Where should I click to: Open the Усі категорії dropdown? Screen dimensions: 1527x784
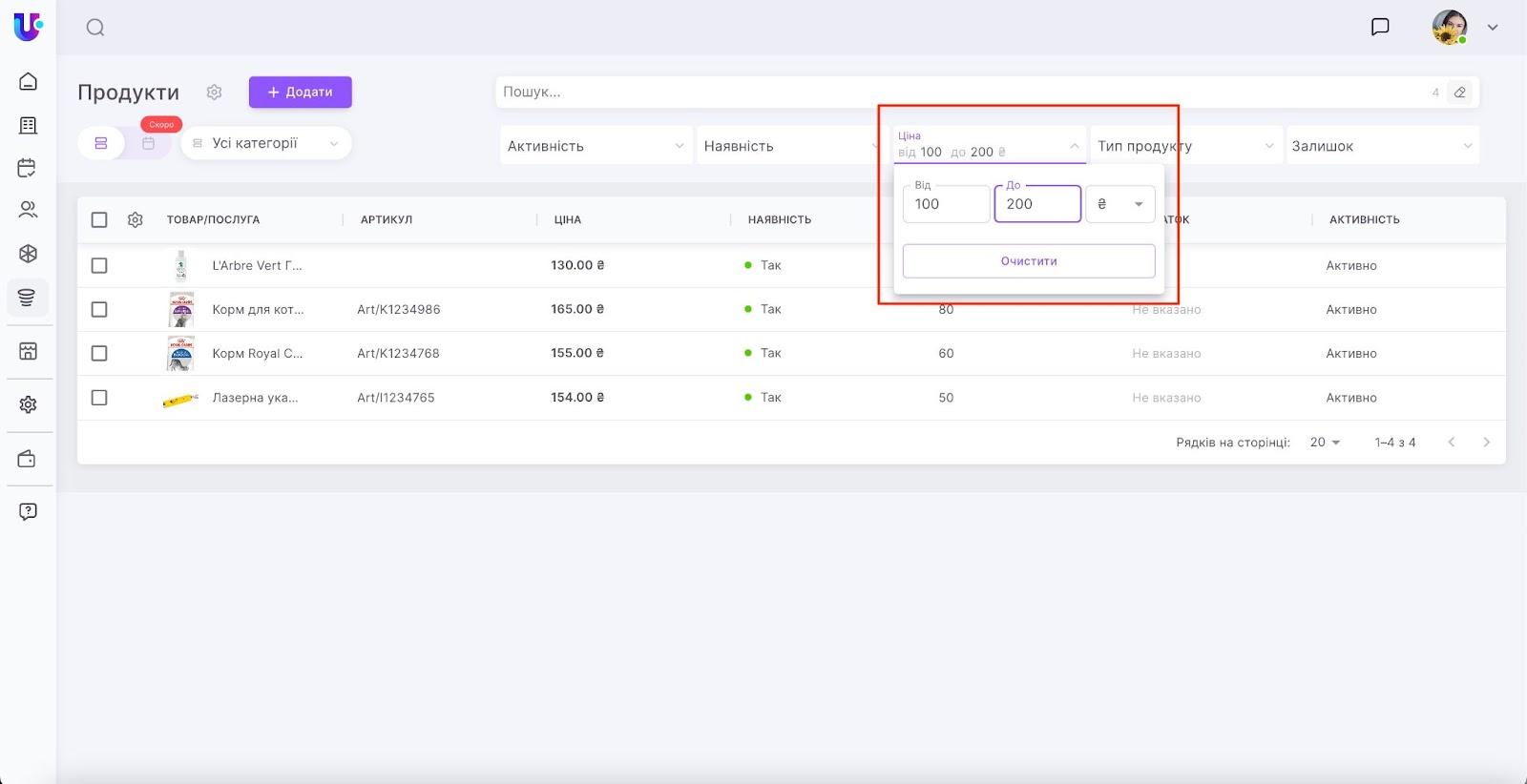click(x=266, y=143)
